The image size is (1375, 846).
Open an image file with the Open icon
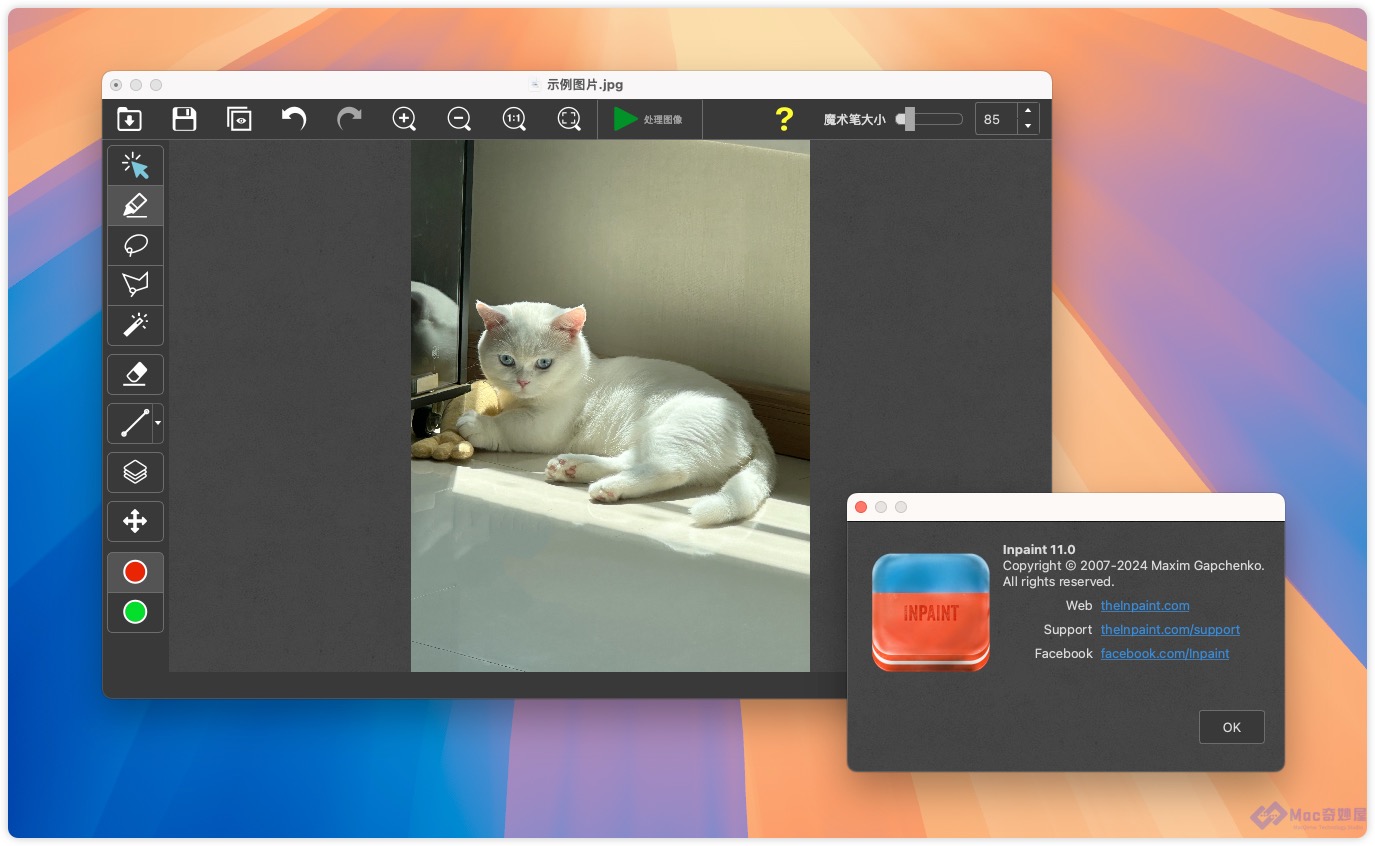pyautogui.click(x=129, y=119)
